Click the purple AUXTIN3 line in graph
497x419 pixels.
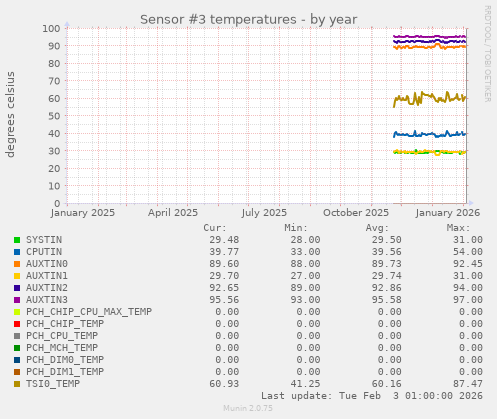pos(430,37)
